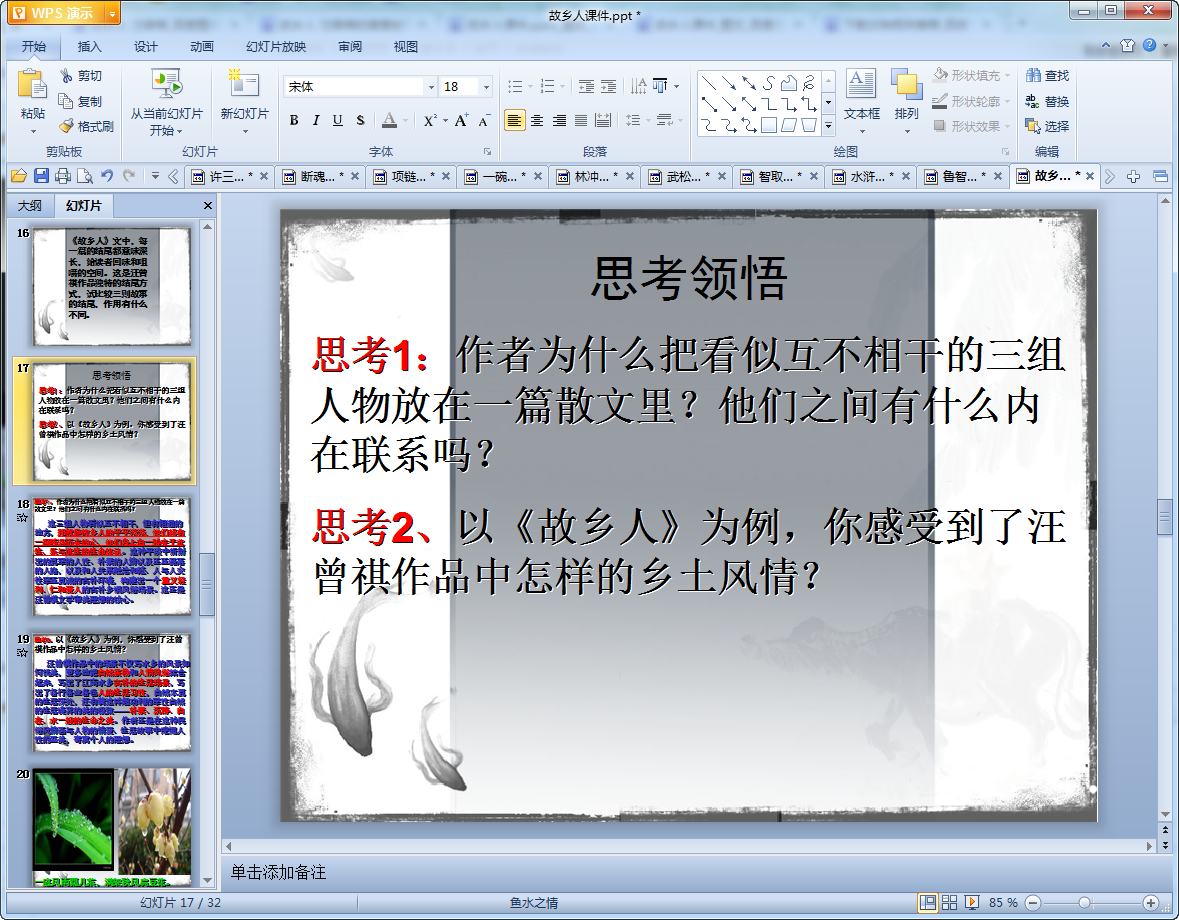1179x920 pixels.
Task: Close the slide thumbnail pane
Action: (208, 205)
